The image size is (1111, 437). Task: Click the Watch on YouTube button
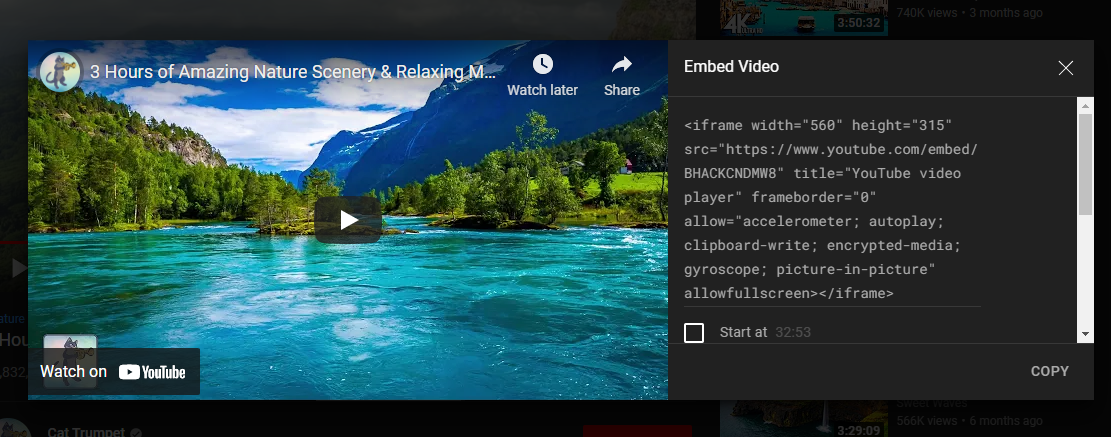tap(113, 372)
